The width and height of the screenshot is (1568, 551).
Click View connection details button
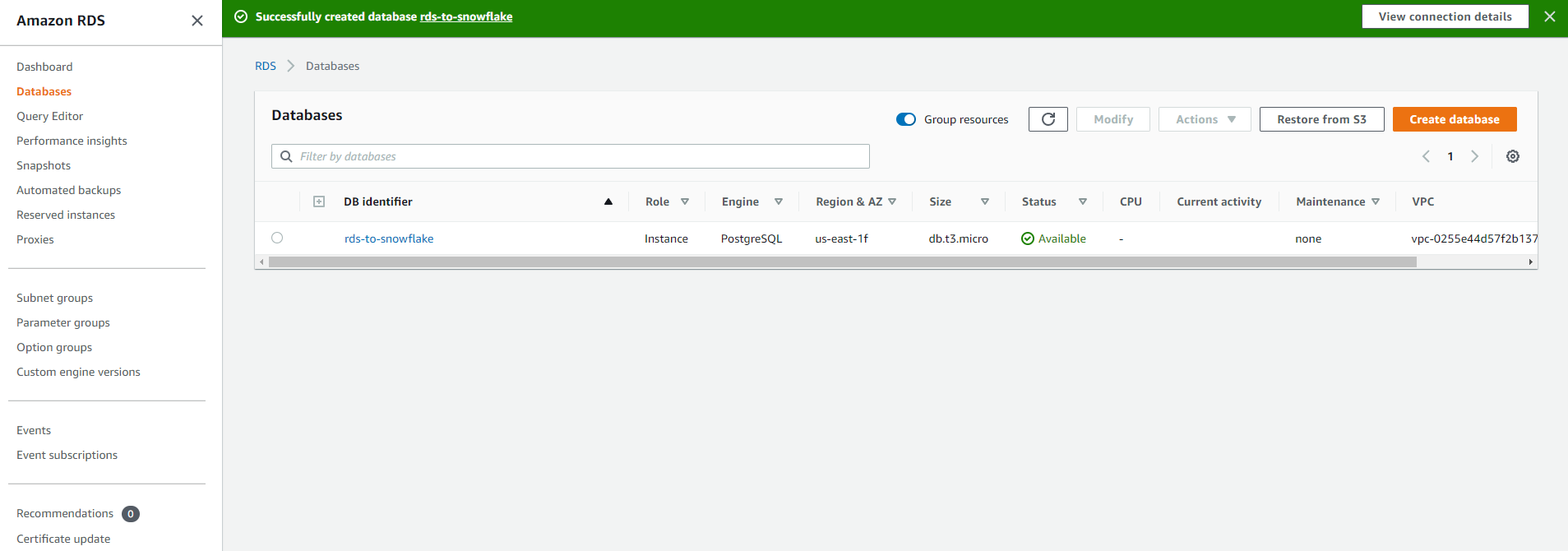coord(1445,16)
